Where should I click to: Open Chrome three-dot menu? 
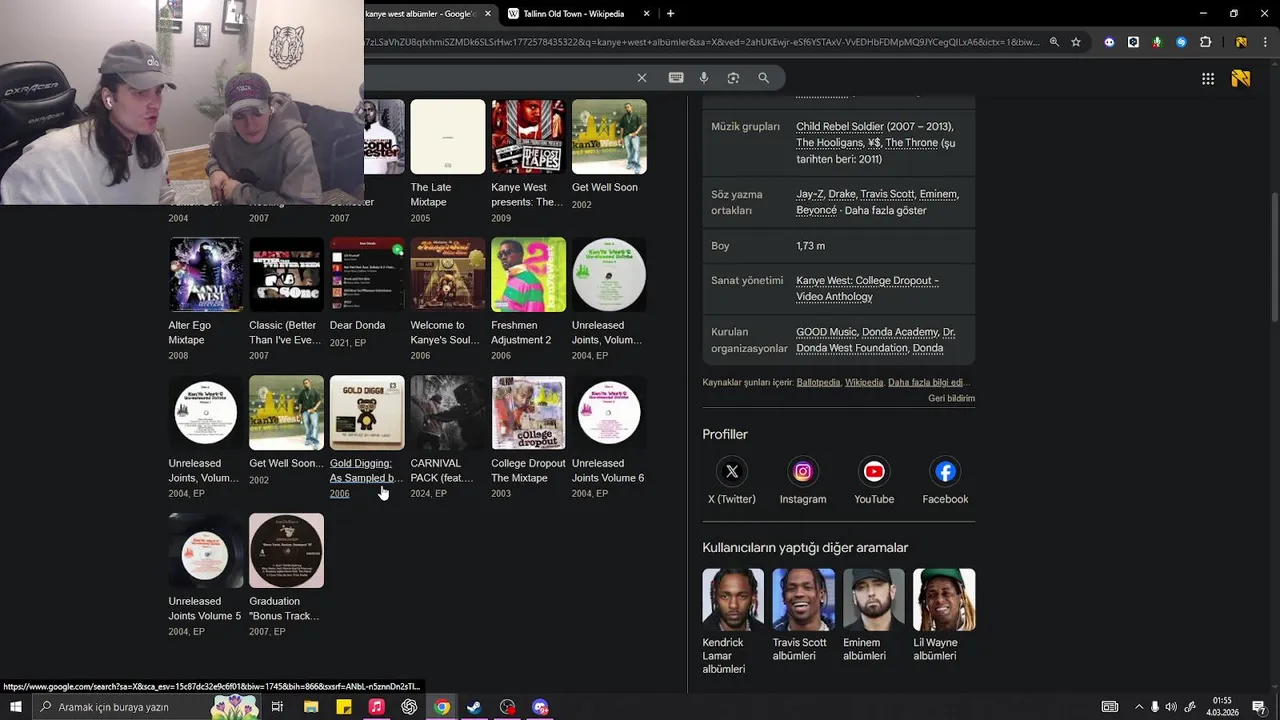[1266, 42]
